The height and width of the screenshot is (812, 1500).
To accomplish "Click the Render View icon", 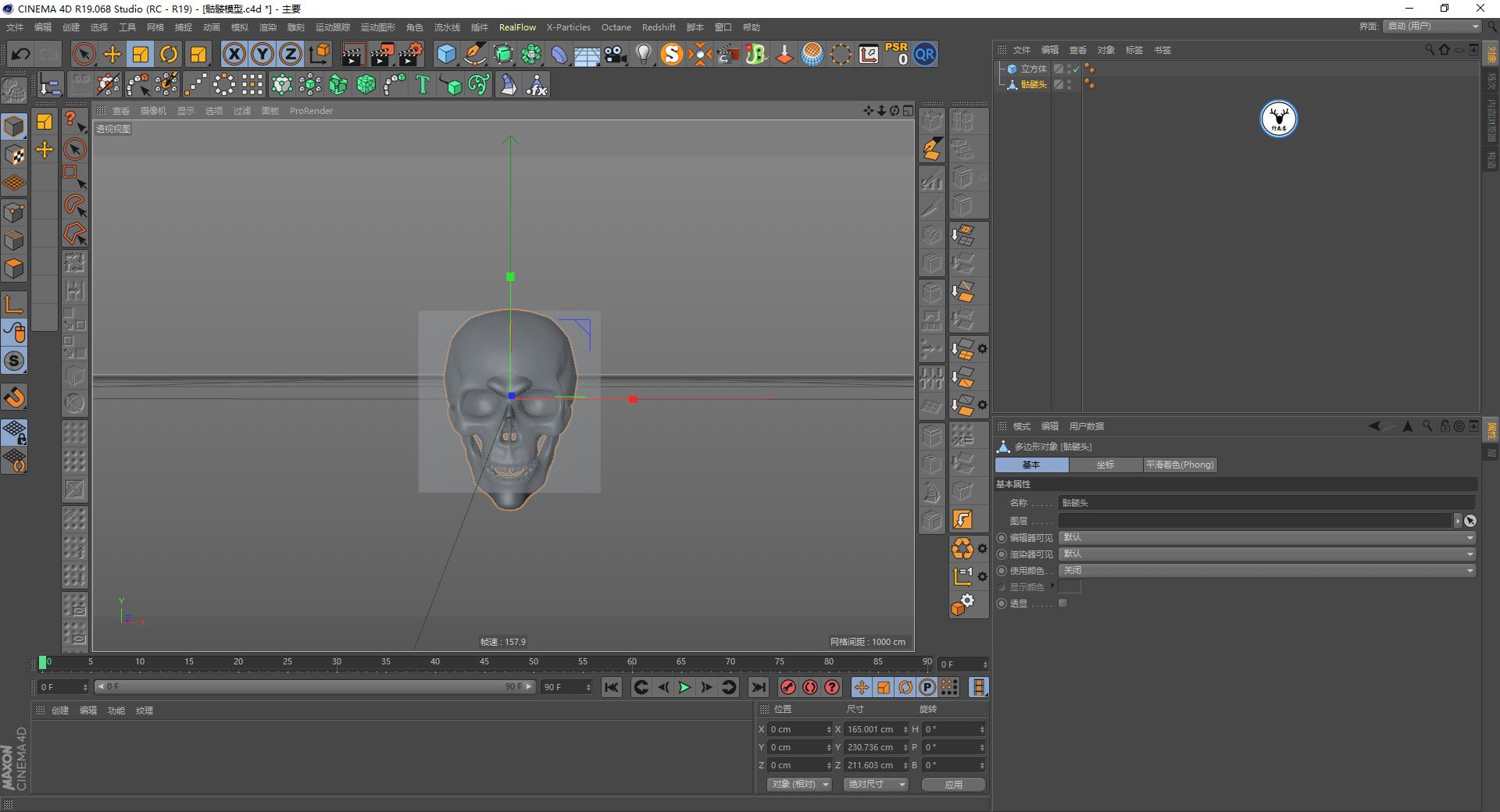I will (x=354, y=54).
